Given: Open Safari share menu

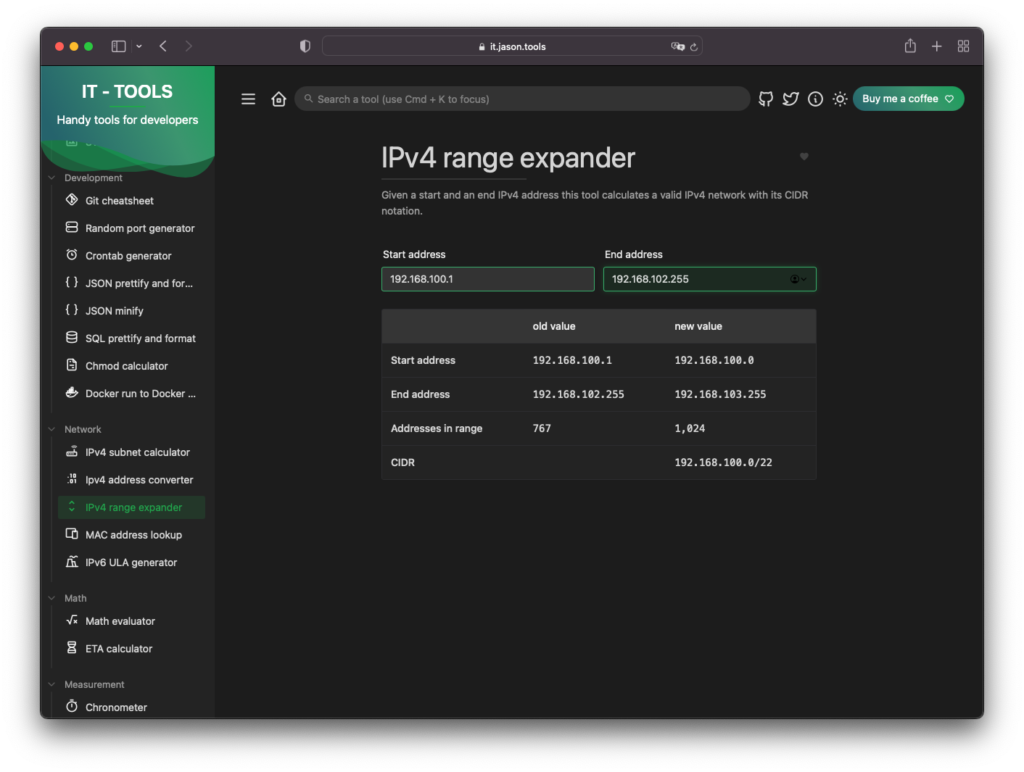Looking at the screenshot, I should pos(910,46).
